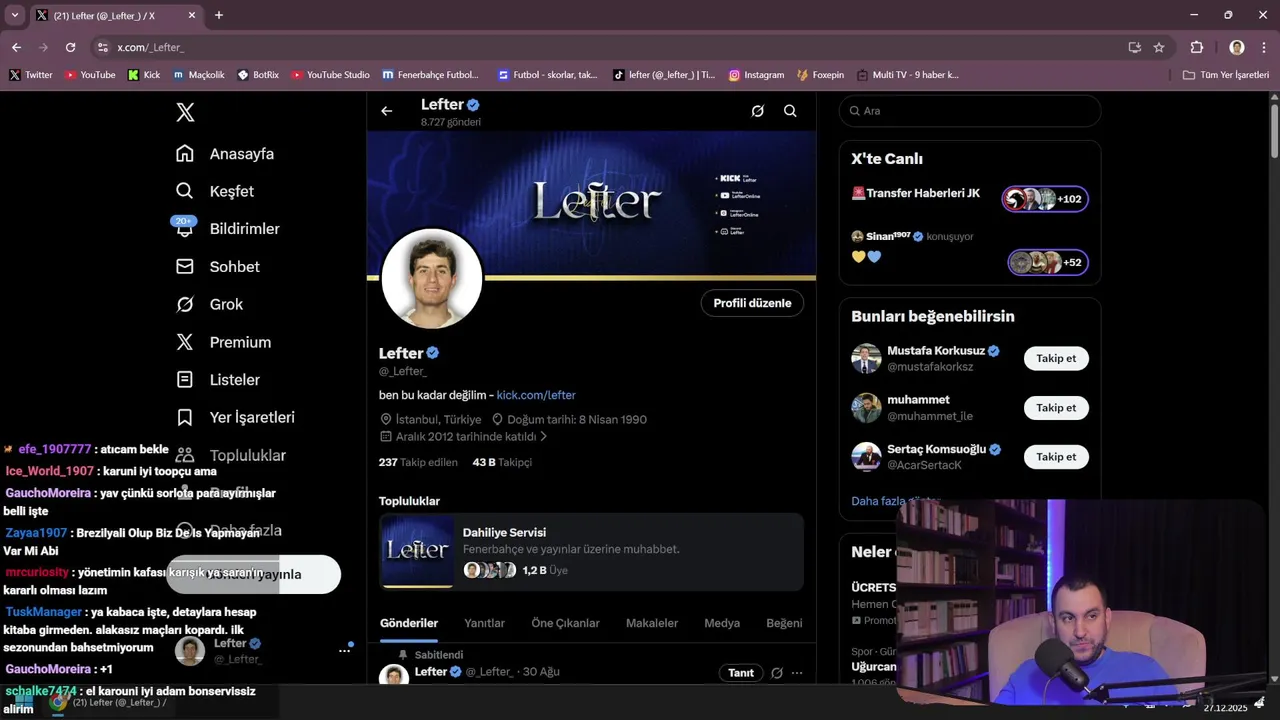Open Bildirimler notifications
The height and width of the screenshot is (720, 1280).
click(227, 229)
